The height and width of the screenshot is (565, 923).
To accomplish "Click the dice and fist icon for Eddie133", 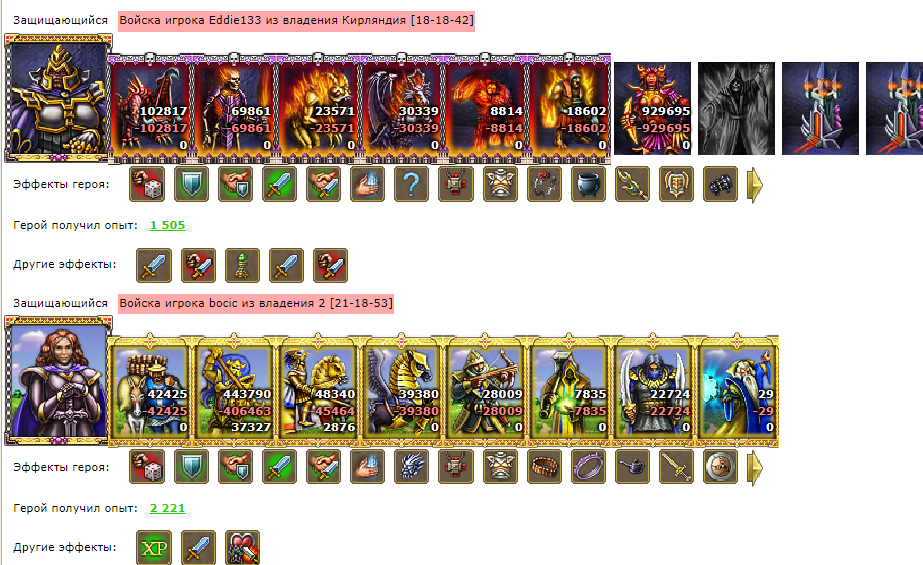I will point(147,184).
